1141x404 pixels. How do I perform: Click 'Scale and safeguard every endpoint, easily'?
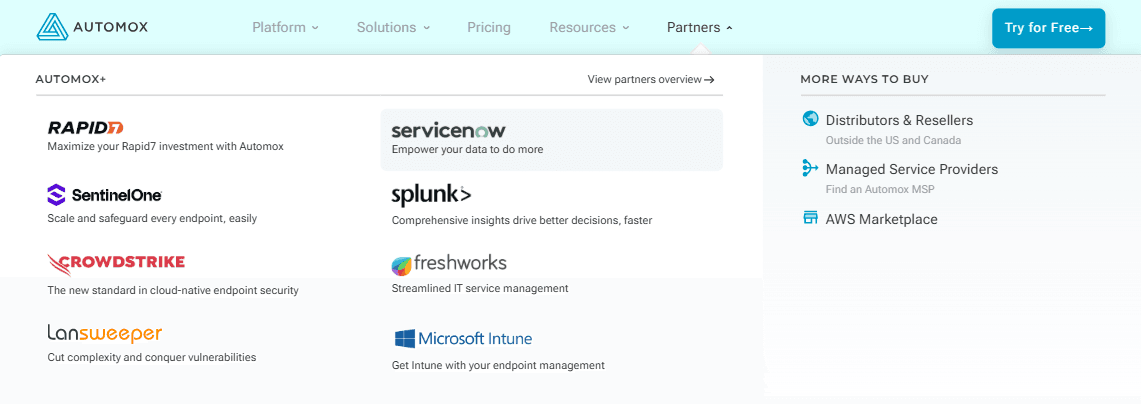pos(152,218)
